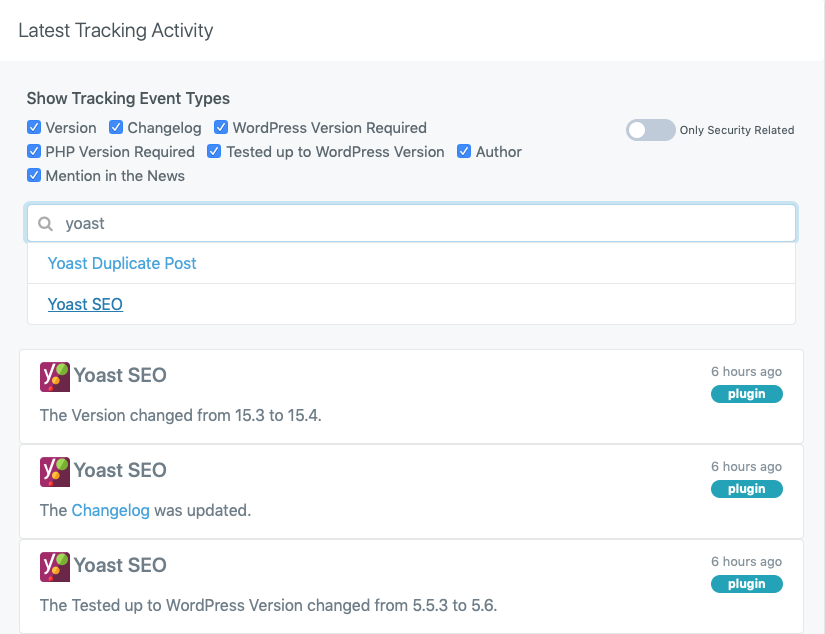Click 'Tested up to WordPress Version changed' message
Screen dimensions: 825x634
(x=268, y=605)
